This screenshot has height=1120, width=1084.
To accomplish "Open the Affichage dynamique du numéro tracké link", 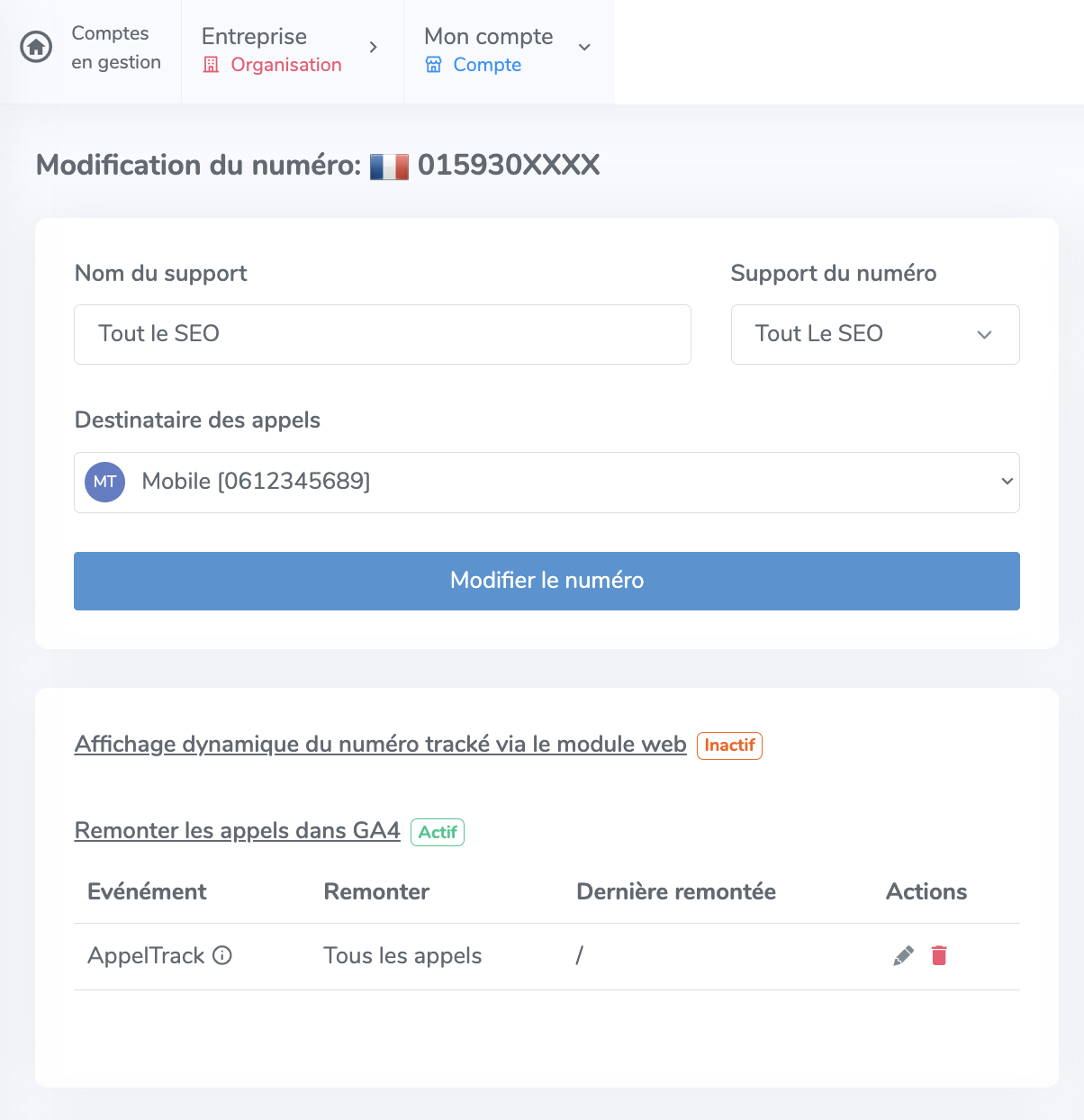I will pyautogui.click(x=380, y=745).
